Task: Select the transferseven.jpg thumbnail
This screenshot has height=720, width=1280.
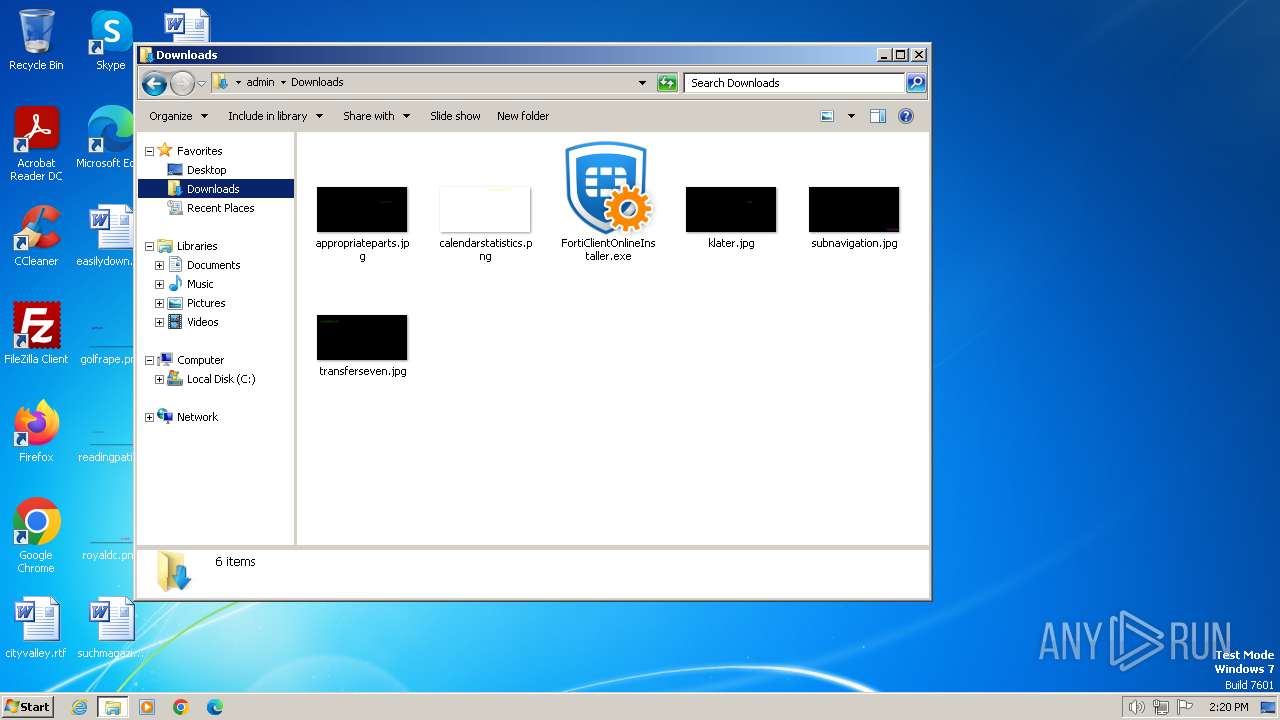Action: 362,337
